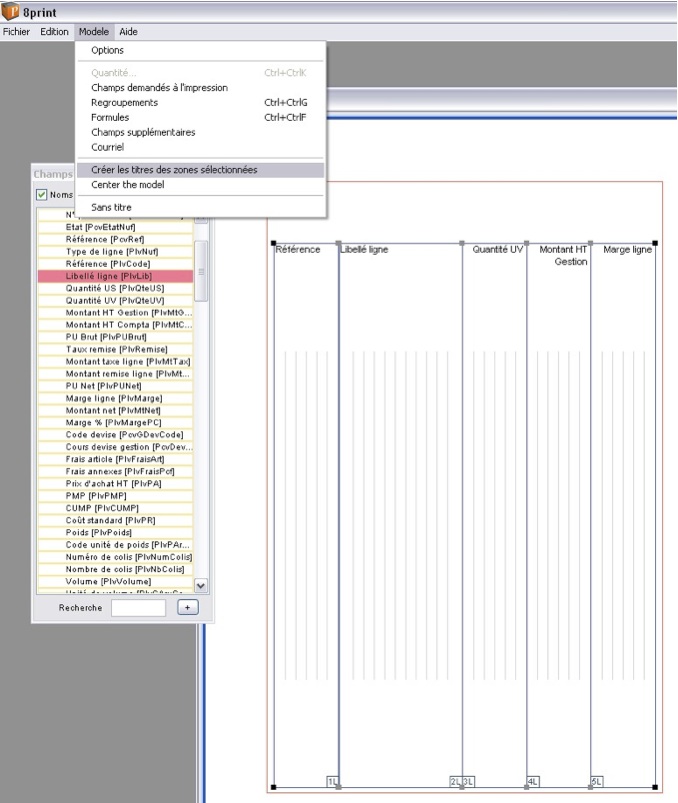Toggle the Noms checkbox

41,195
